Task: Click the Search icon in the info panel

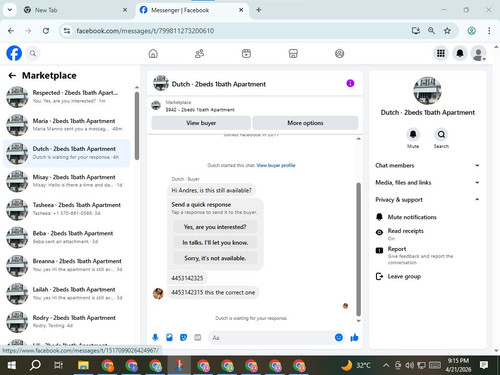Action: (441, 134)
